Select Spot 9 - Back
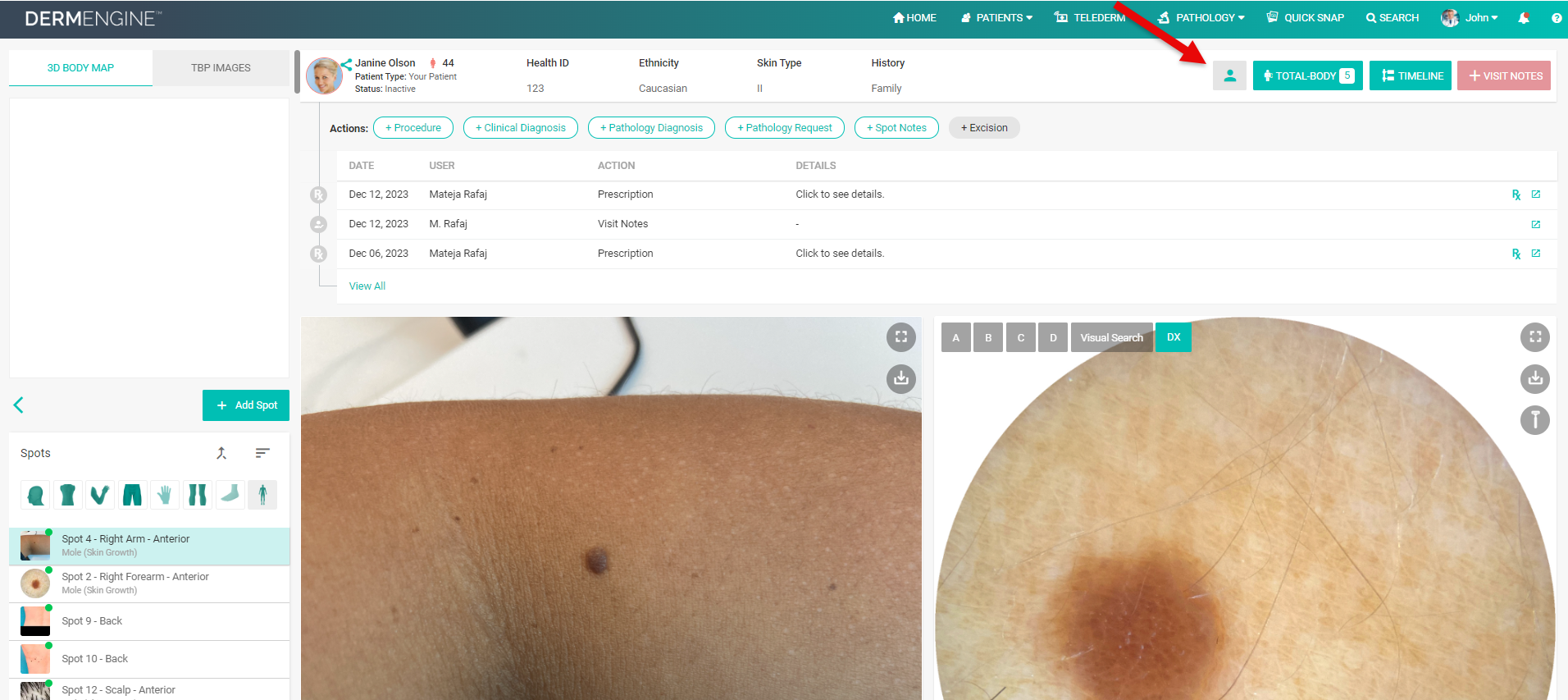 pos(149,621)
